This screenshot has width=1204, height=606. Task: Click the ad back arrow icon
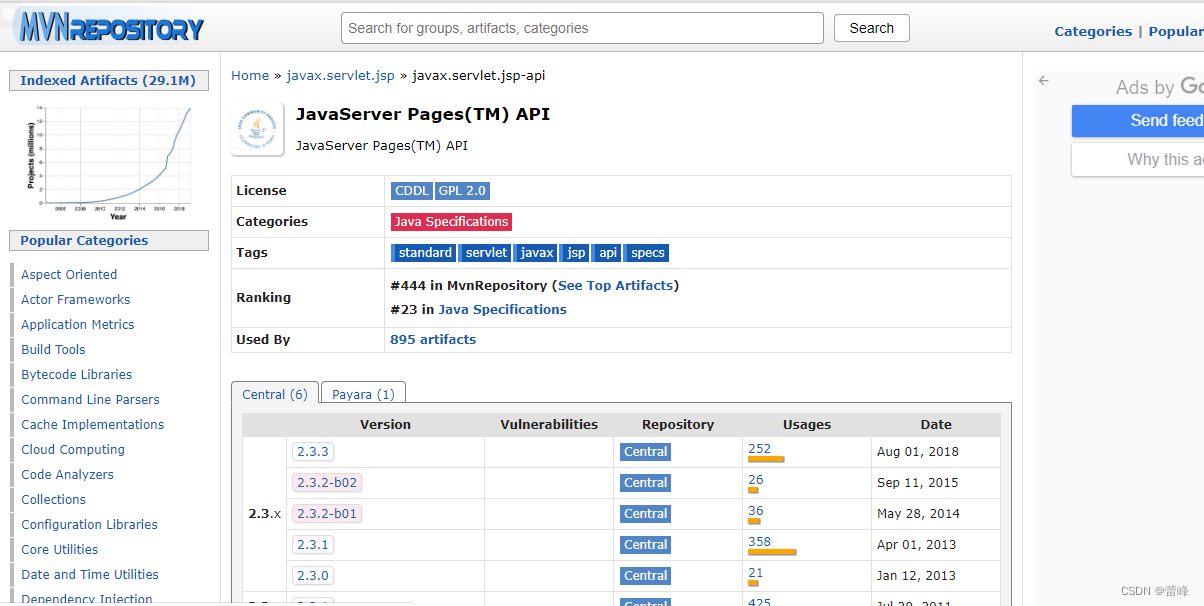(x=1044, y=81)
